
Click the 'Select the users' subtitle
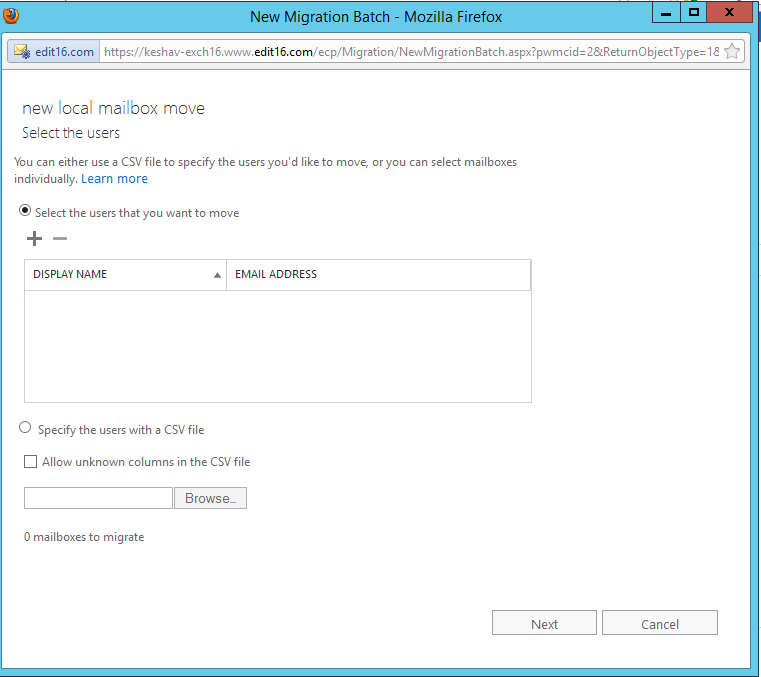point(71,133)
